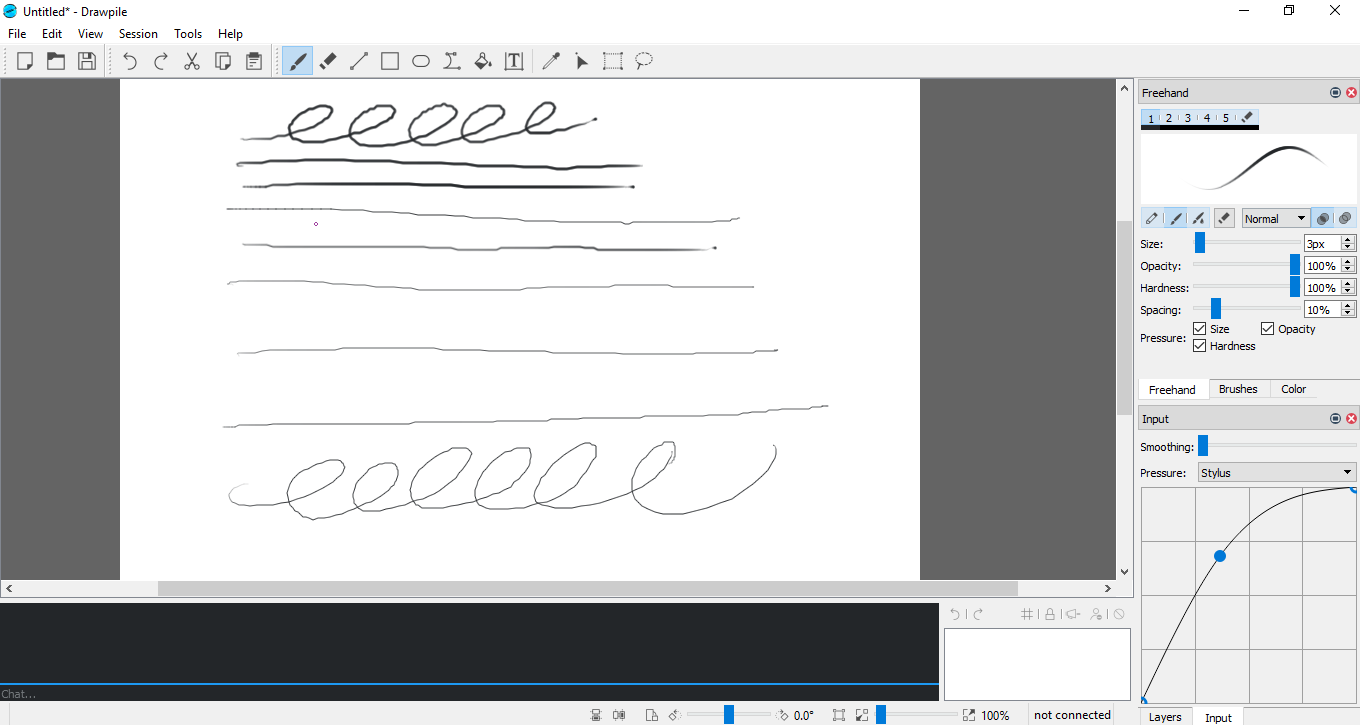This screenshot has width=1360, height=725.
Task: Switch to the Layers tab at bottom right
Action: click(1166, 716)
